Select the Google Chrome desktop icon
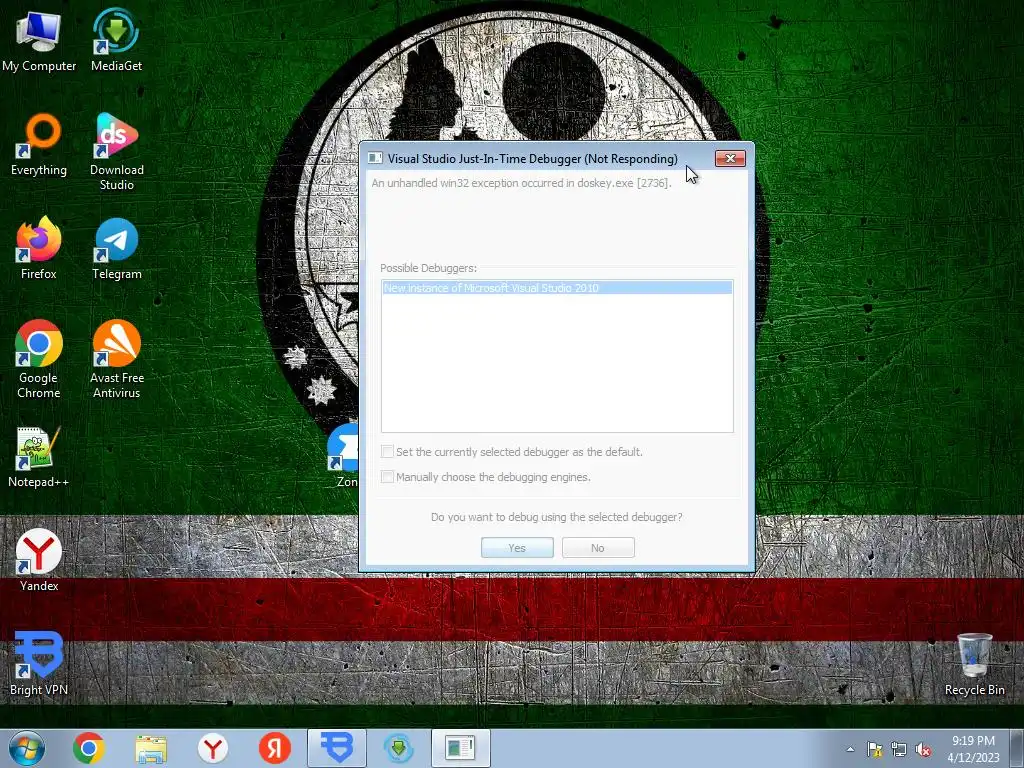Viewport: 1024px width, 768px height. [39, 359]
